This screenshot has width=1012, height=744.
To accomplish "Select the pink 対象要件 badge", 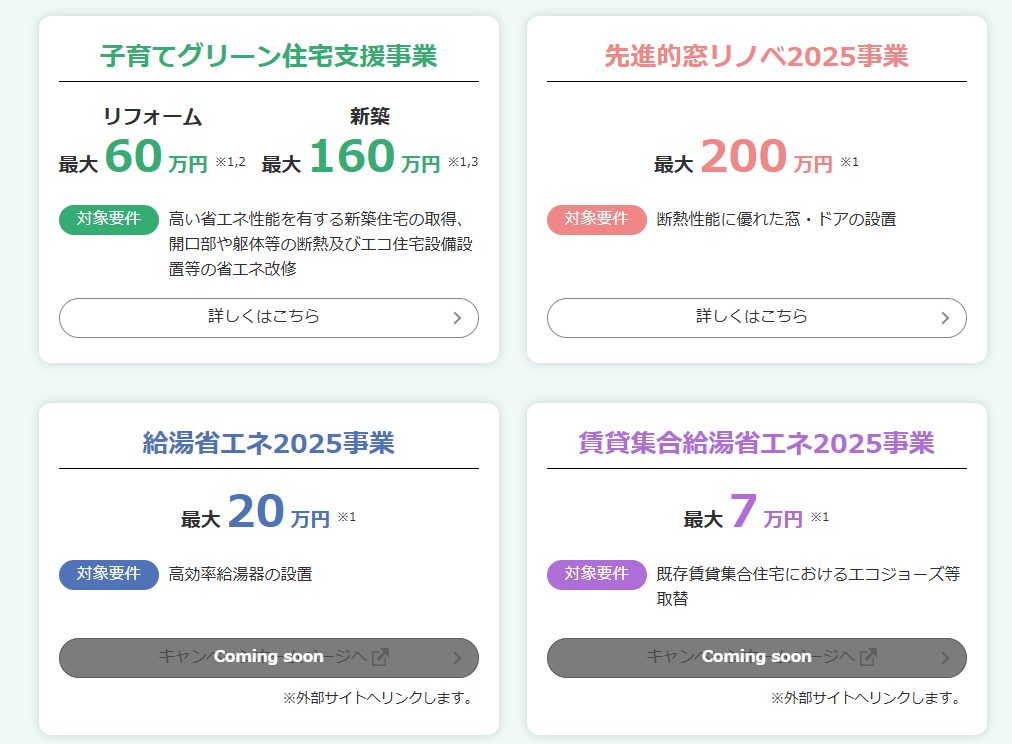I will pos(596,219).
